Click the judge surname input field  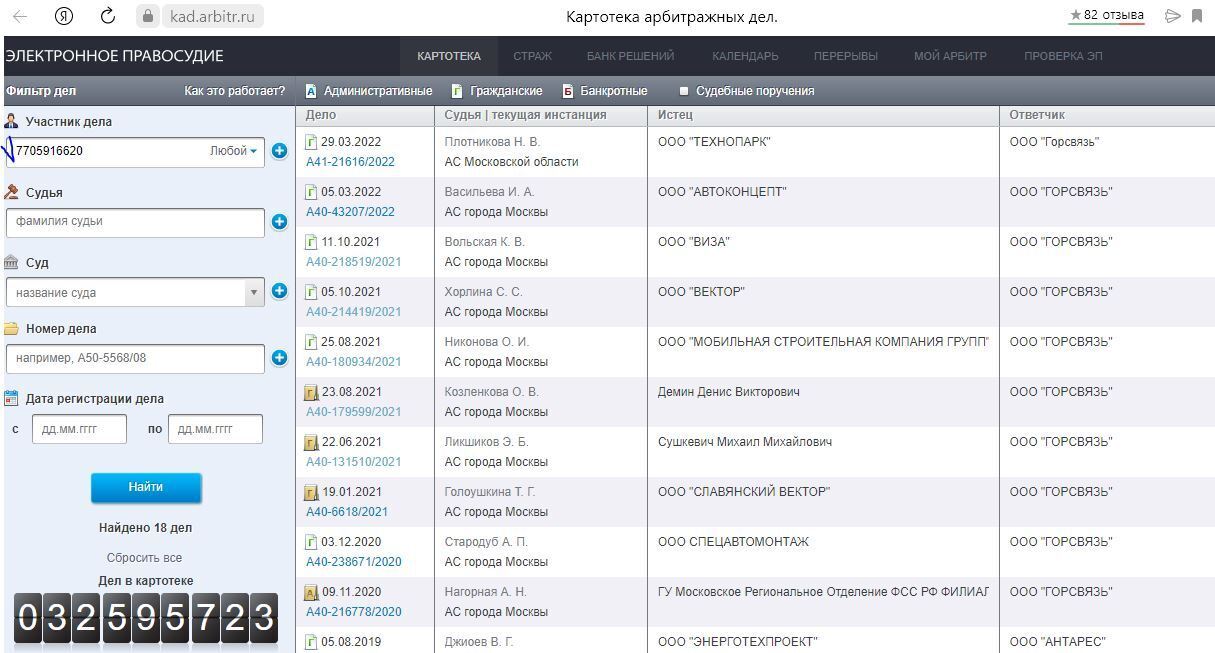[x=135, y=222]
